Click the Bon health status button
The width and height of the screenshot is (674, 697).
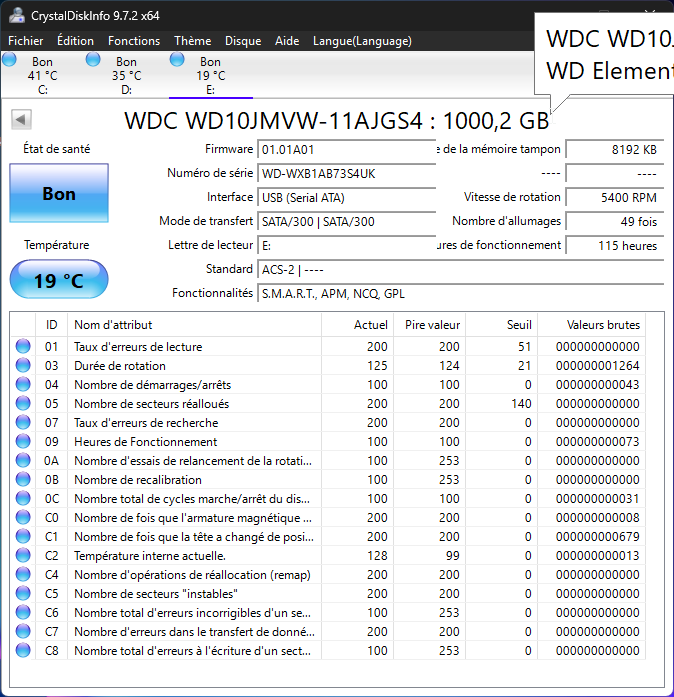point(59,193)
